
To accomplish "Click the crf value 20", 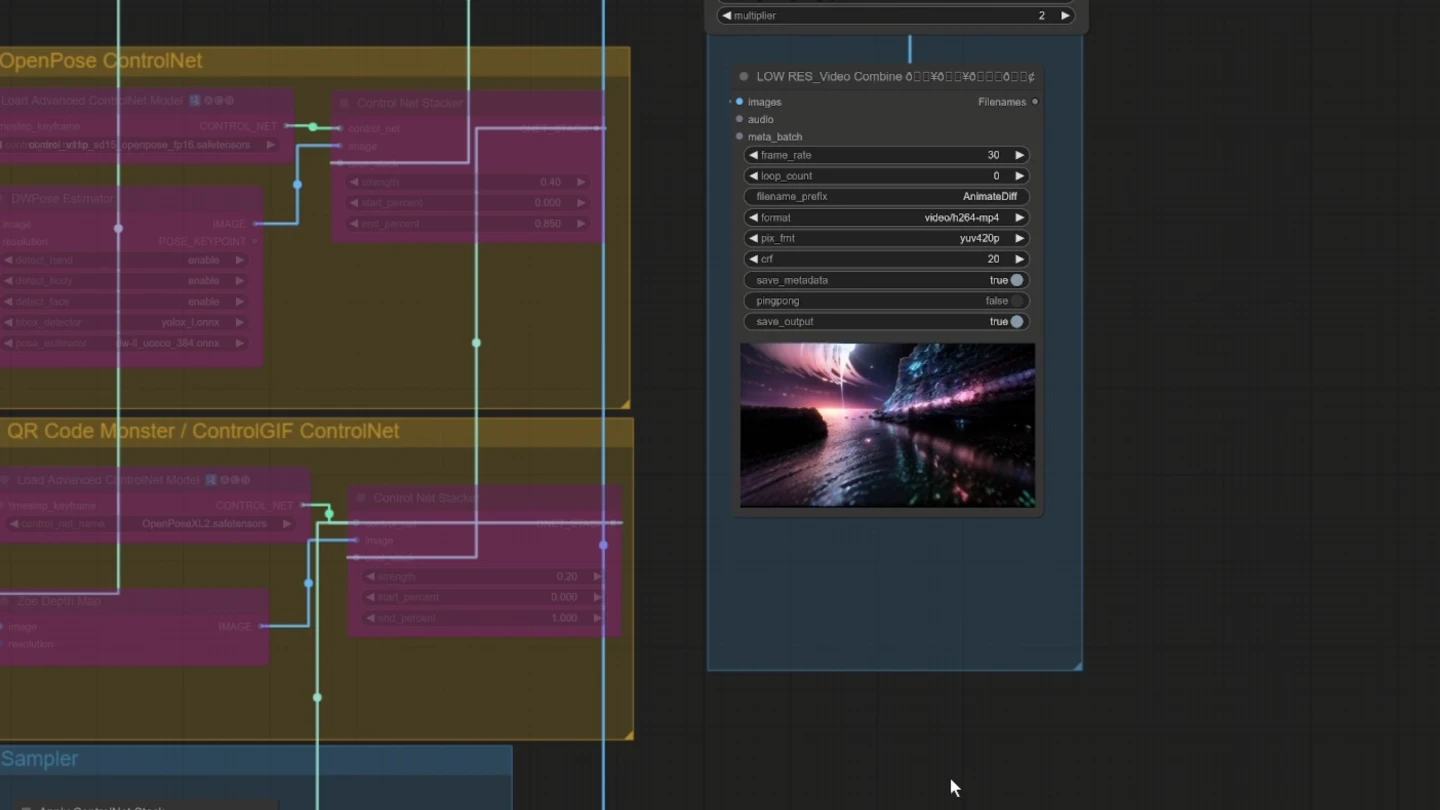I will (993, 259).
